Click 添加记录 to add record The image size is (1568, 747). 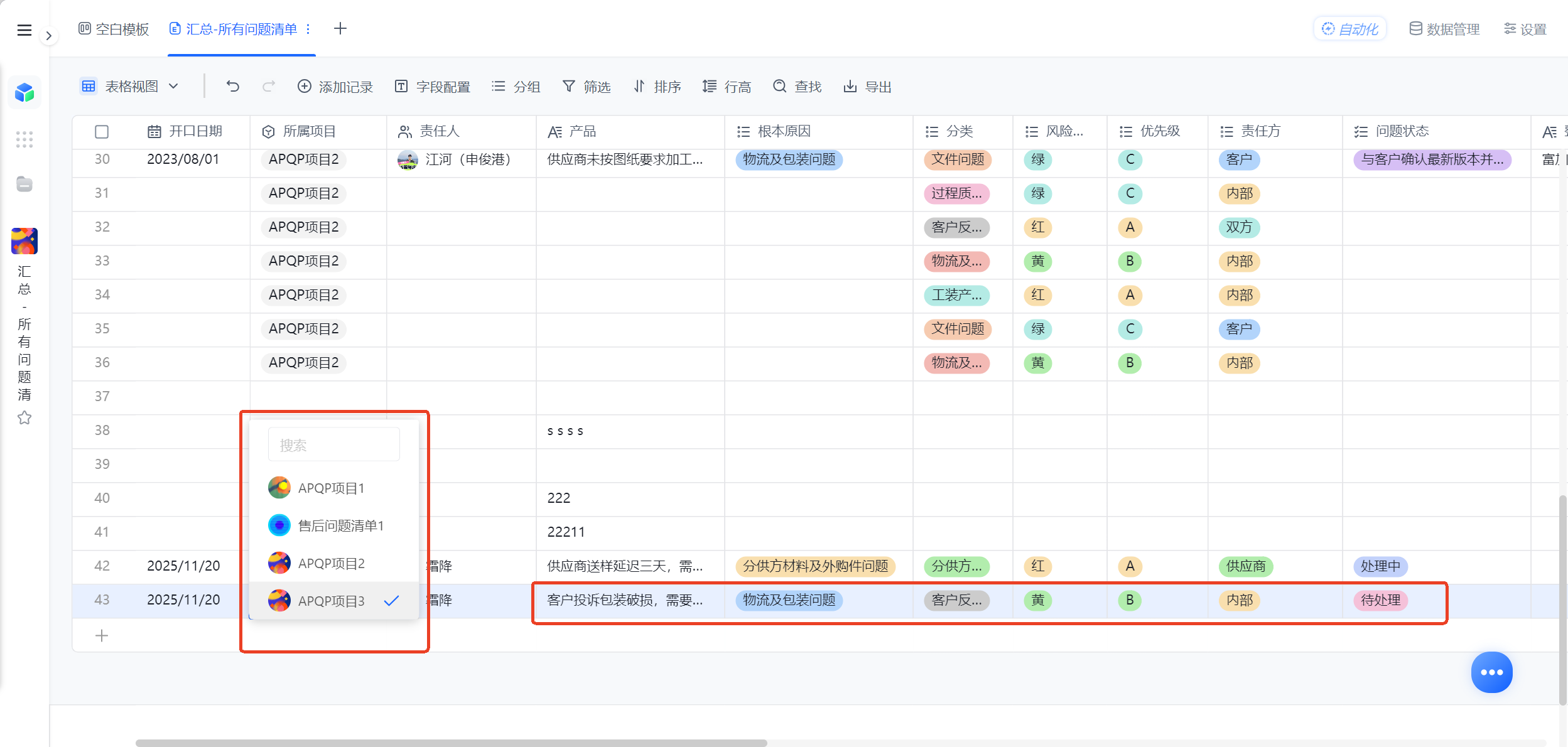[335, 87]
